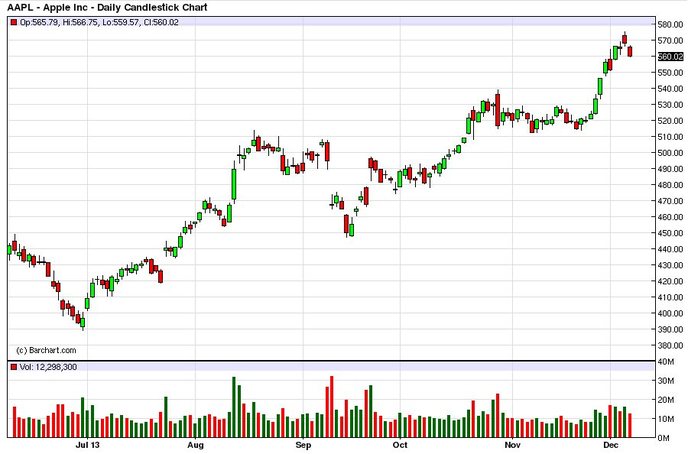Click the 'Jul 13' date axis label
688x454 pixels.
click(87, 445)
